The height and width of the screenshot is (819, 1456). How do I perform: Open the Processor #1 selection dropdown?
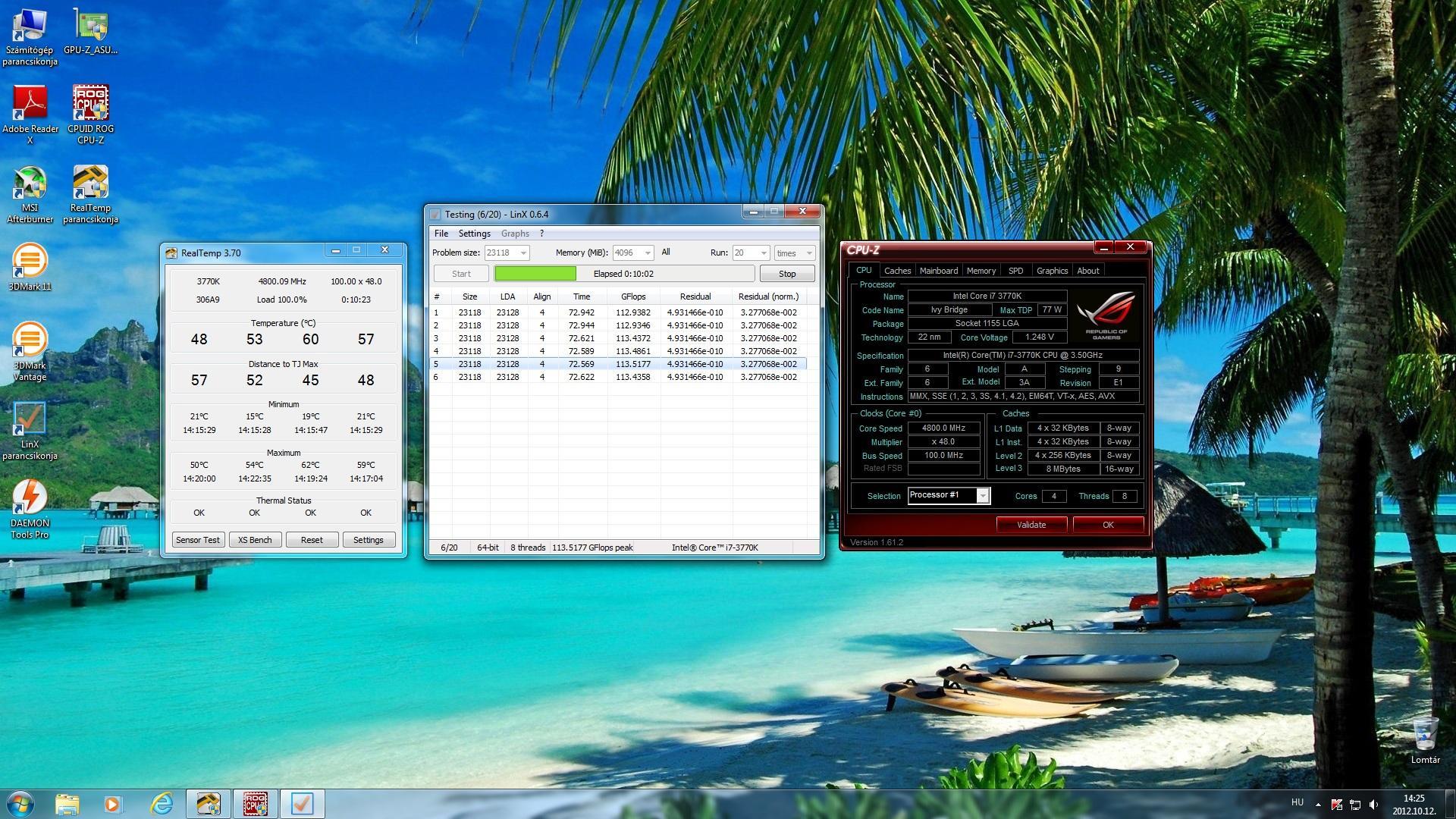(982, 496)
